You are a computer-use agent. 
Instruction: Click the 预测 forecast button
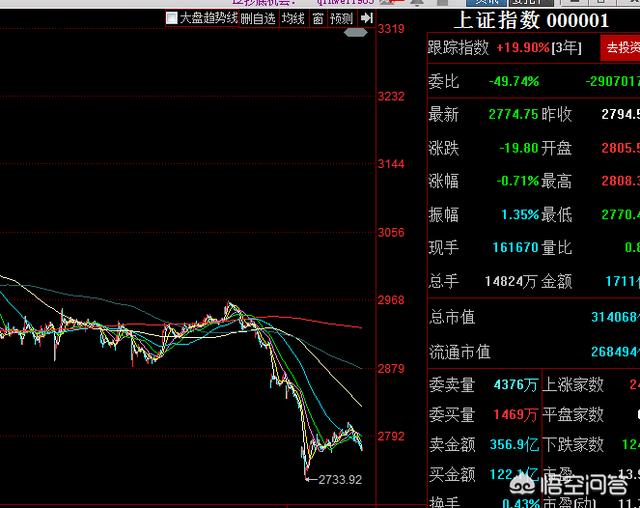click(x=341, y=18)
